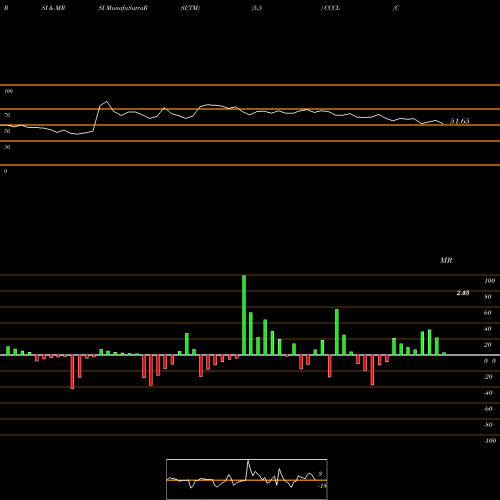Click the MR axis label 60
The image size is (500, 500).
pos(488,313)
